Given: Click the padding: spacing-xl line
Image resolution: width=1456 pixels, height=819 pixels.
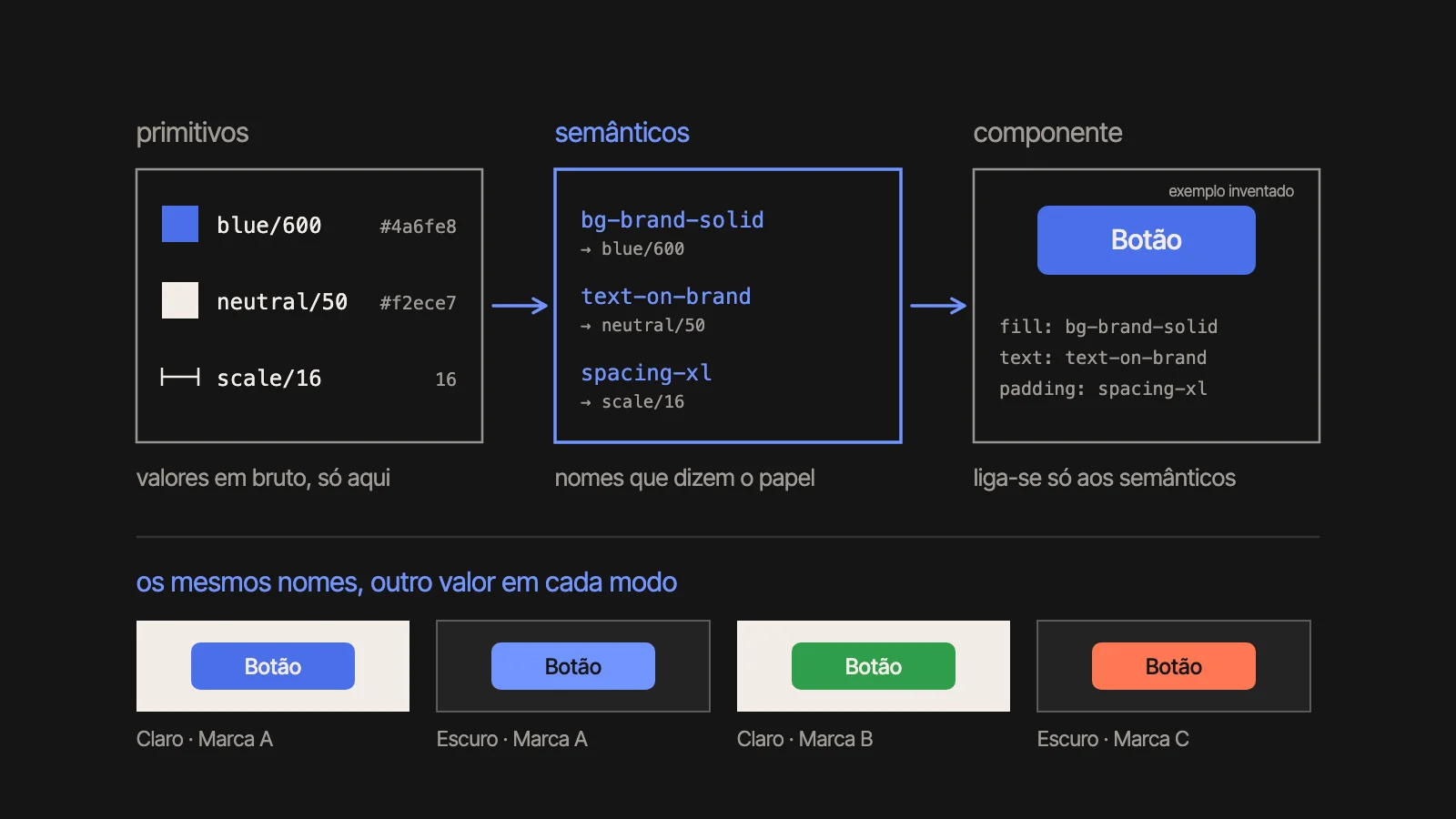Looking at the screenshot, I should point(1103,389).
